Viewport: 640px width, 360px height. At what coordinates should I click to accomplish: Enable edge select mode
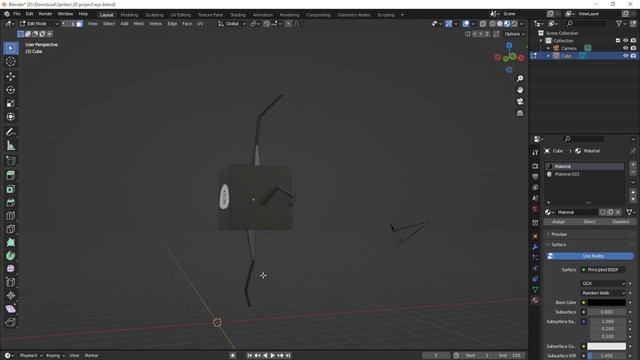[72, 24]
